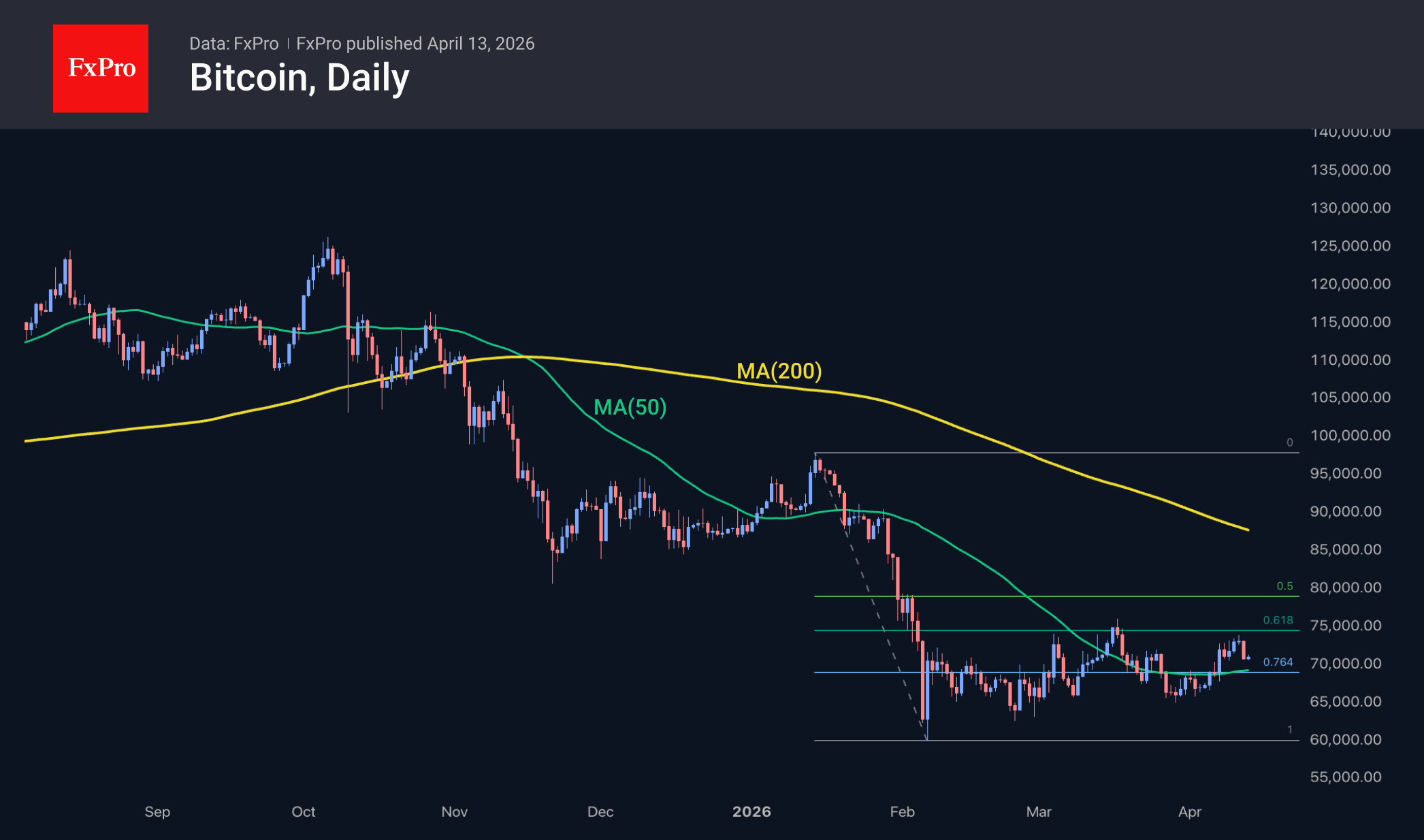Click the 0.764 Fibonacci level label
Image resolution: width=1424 pixels, height=840 pixels.
pyautogui.click(x=1278, y=662)
